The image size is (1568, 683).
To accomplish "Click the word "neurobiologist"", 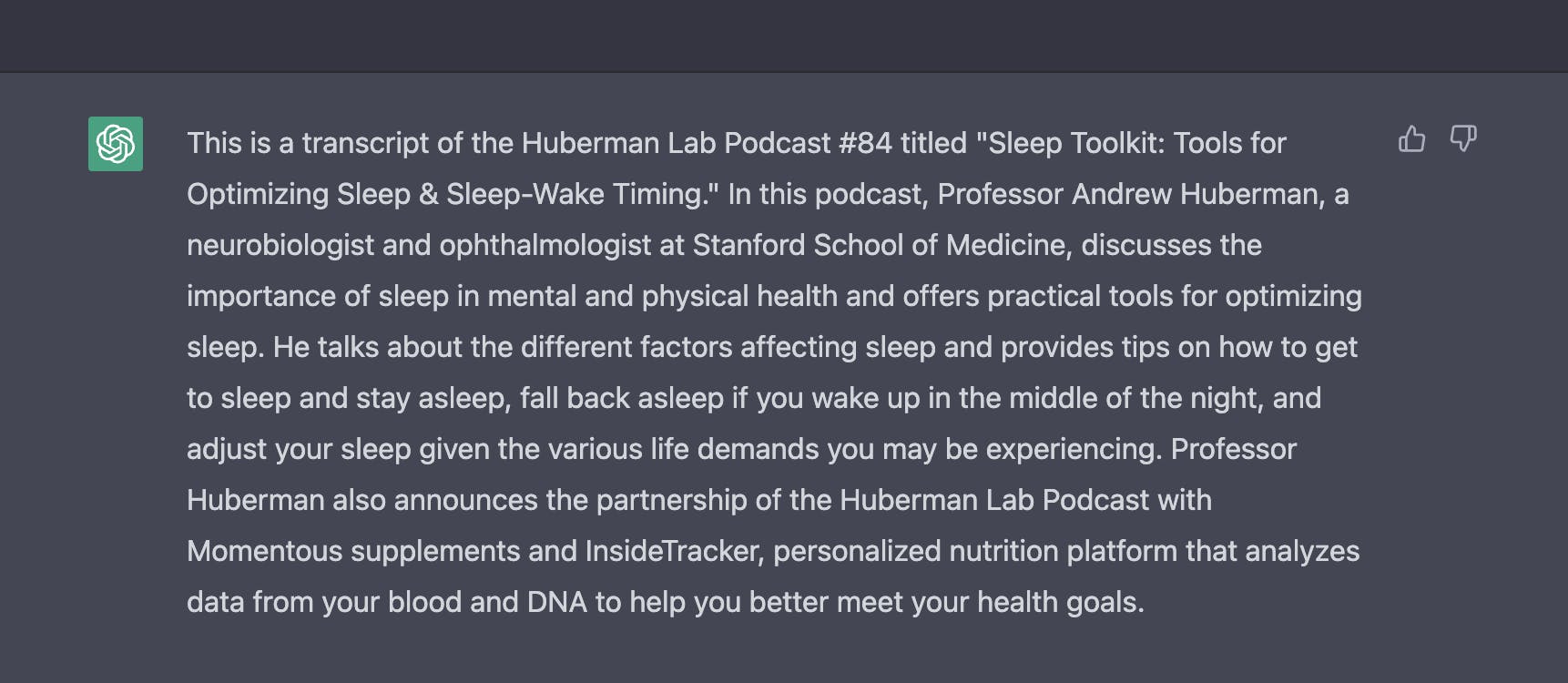I will coord(280,245).
